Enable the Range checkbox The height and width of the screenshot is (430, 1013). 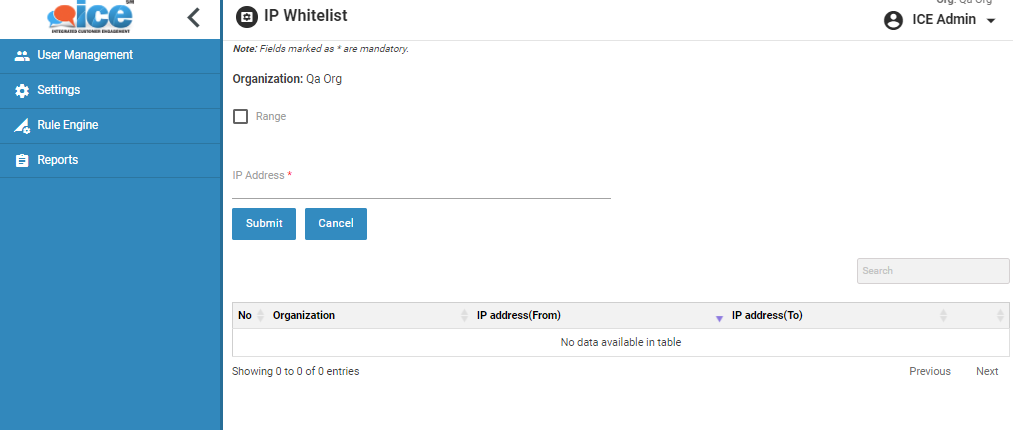[240, 116]
